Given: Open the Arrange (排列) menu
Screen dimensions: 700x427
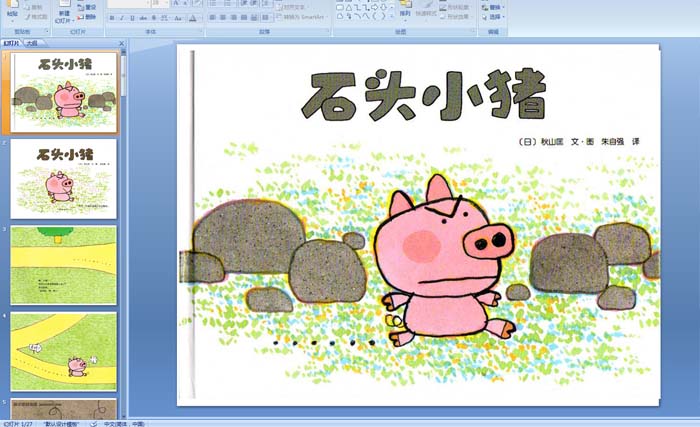Looking at the screenshot, I should click(x=405, y=10).
